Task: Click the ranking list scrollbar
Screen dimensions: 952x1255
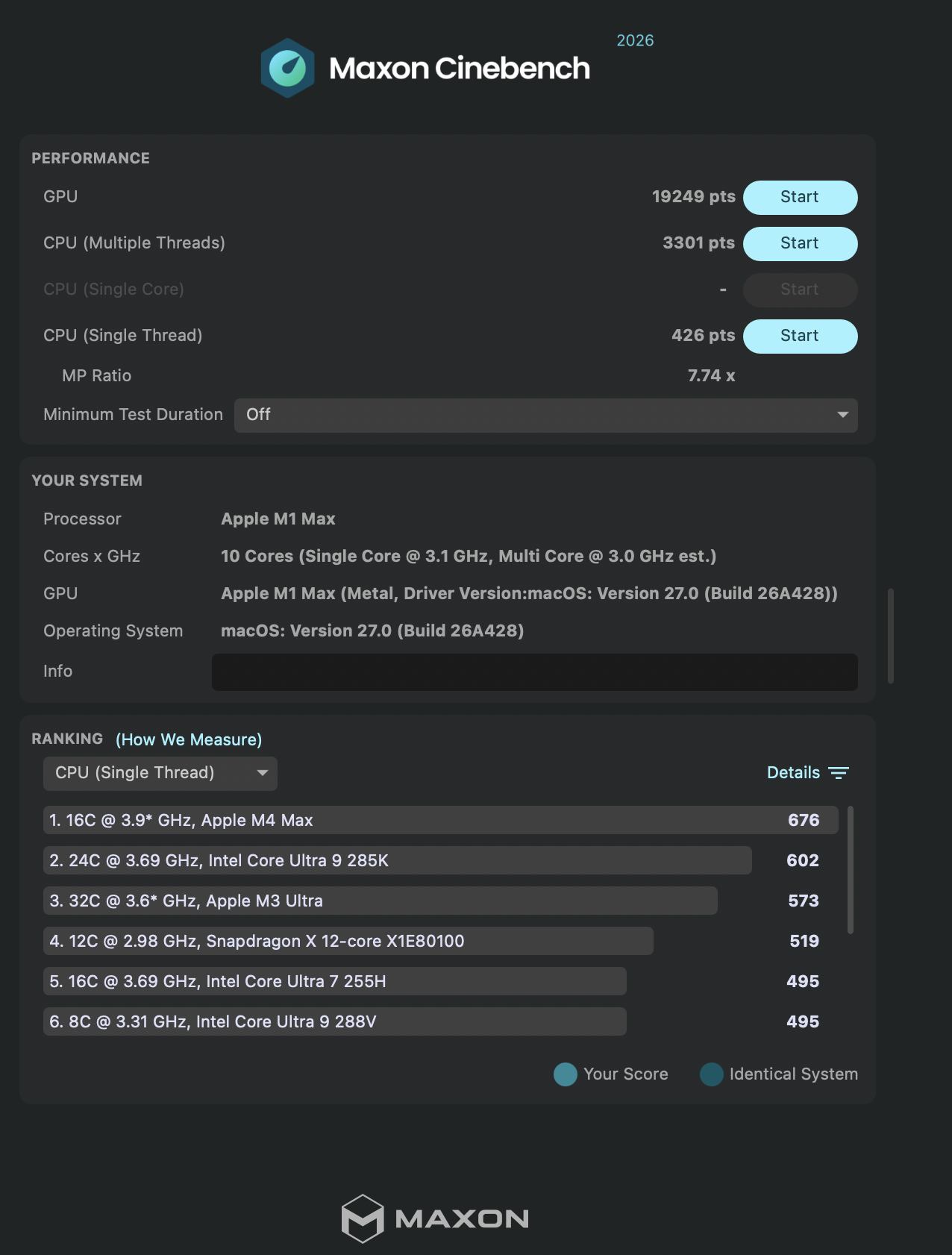Action: 851,870
